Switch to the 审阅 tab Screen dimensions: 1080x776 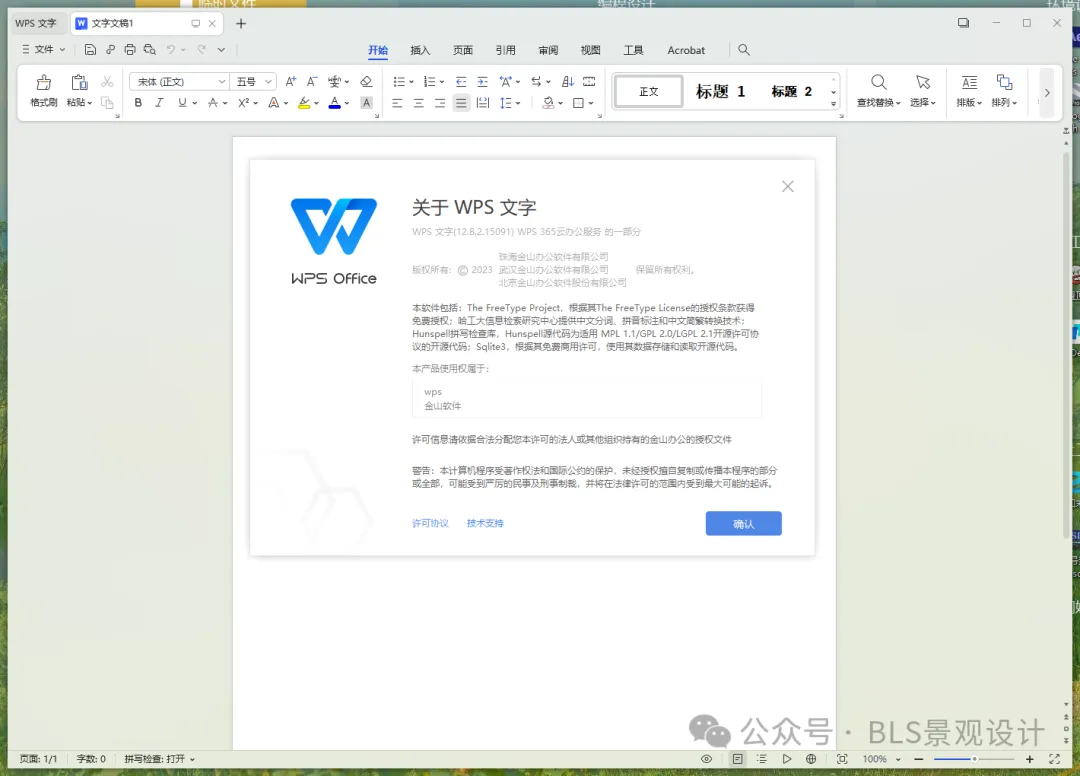(x=548, y=50)
